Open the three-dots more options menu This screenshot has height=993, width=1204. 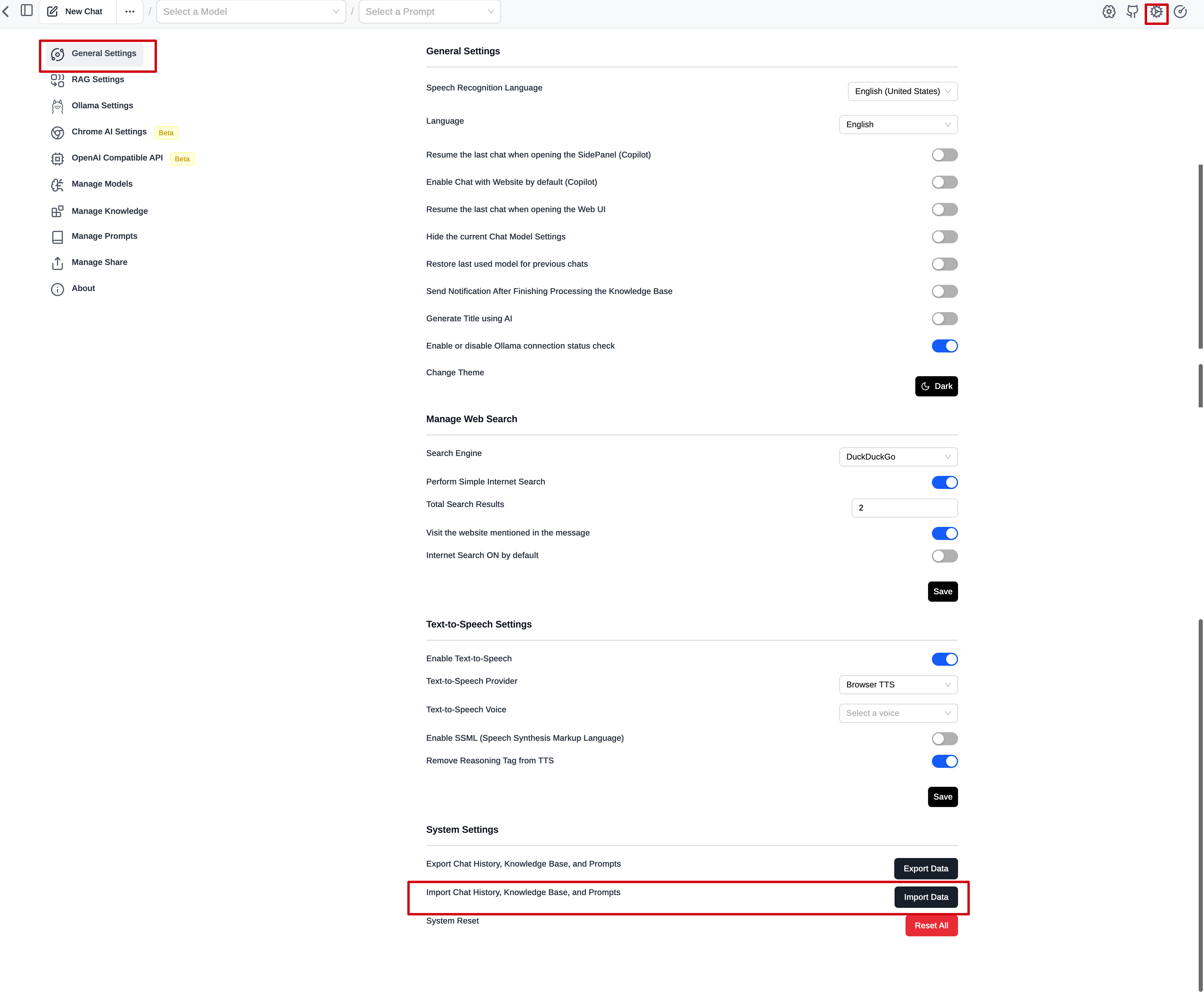130,12
